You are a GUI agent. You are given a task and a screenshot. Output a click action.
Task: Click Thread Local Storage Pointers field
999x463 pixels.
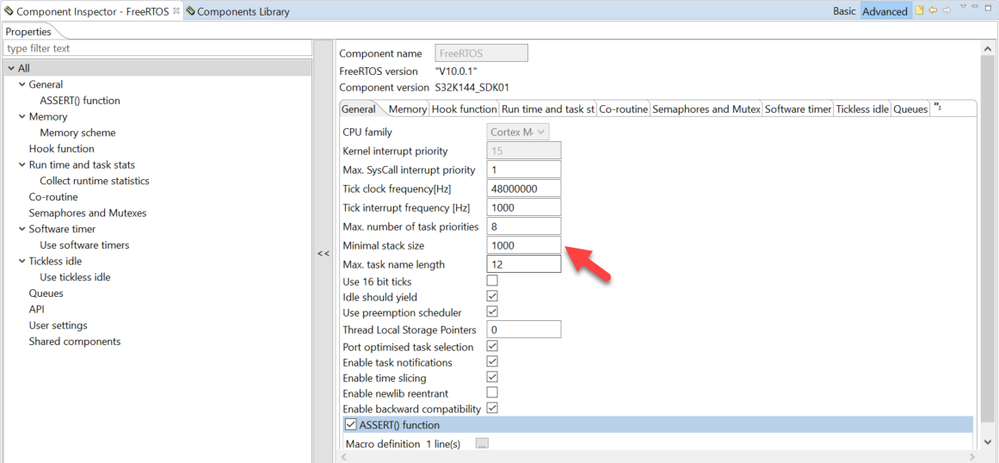tap(524, 329)
